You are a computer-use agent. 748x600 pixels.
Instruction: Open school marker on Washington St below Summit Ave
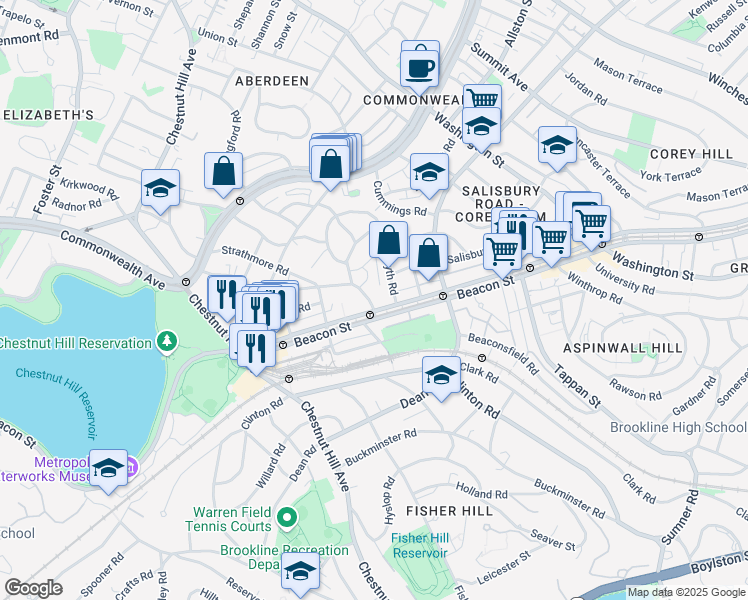pos(481,128)
